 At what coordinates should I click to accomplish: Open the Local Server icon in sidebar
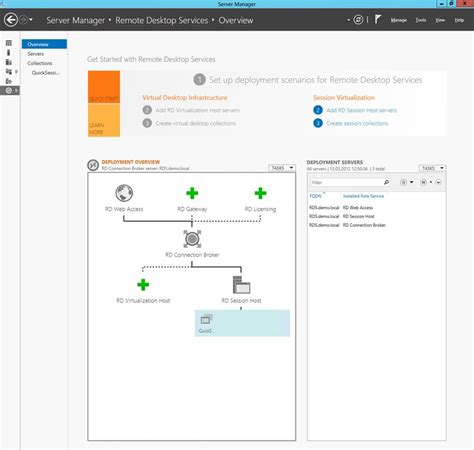click(x=9, y=53)
